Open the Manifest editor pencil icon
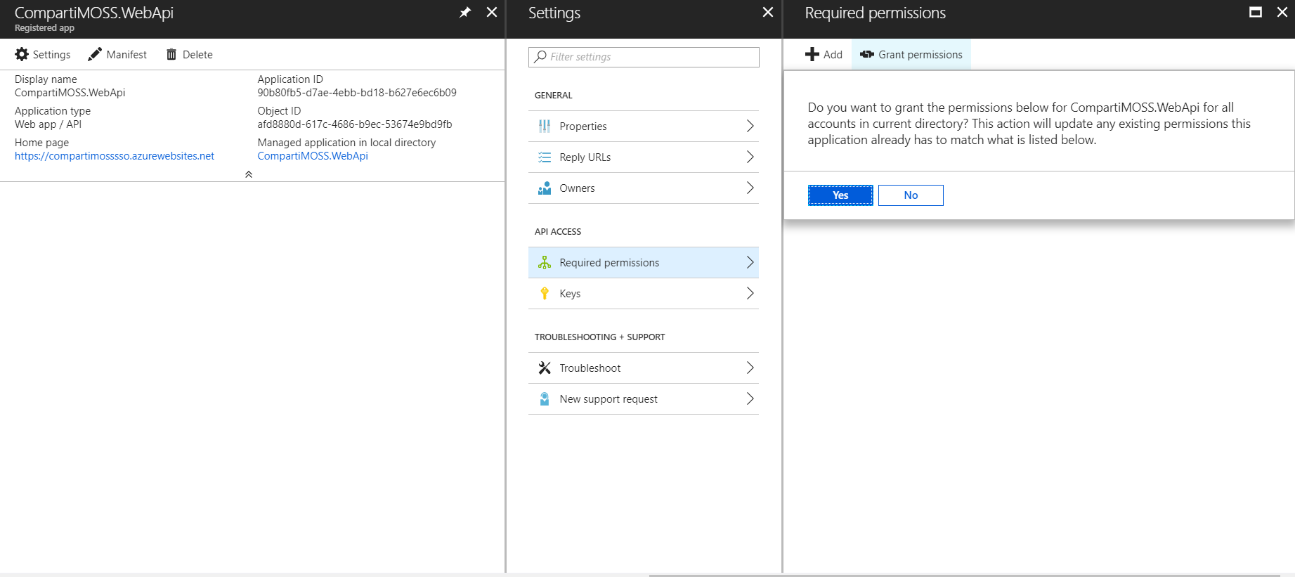This screenshot has width=1295, height=577. (95, 55)
